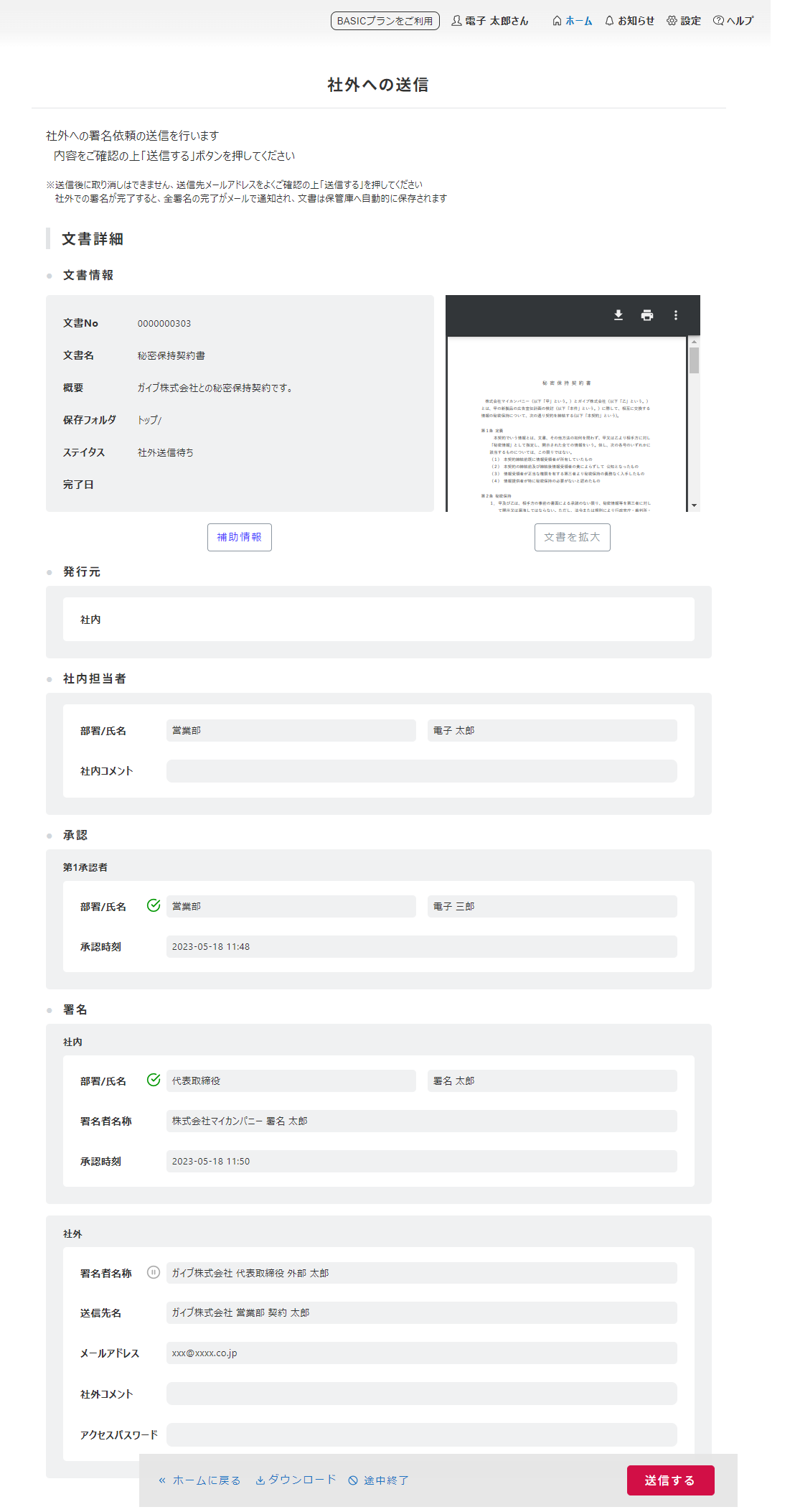795x1512 pixels.
Task: Click the green check beside first approver
Action: click(153, 905)
